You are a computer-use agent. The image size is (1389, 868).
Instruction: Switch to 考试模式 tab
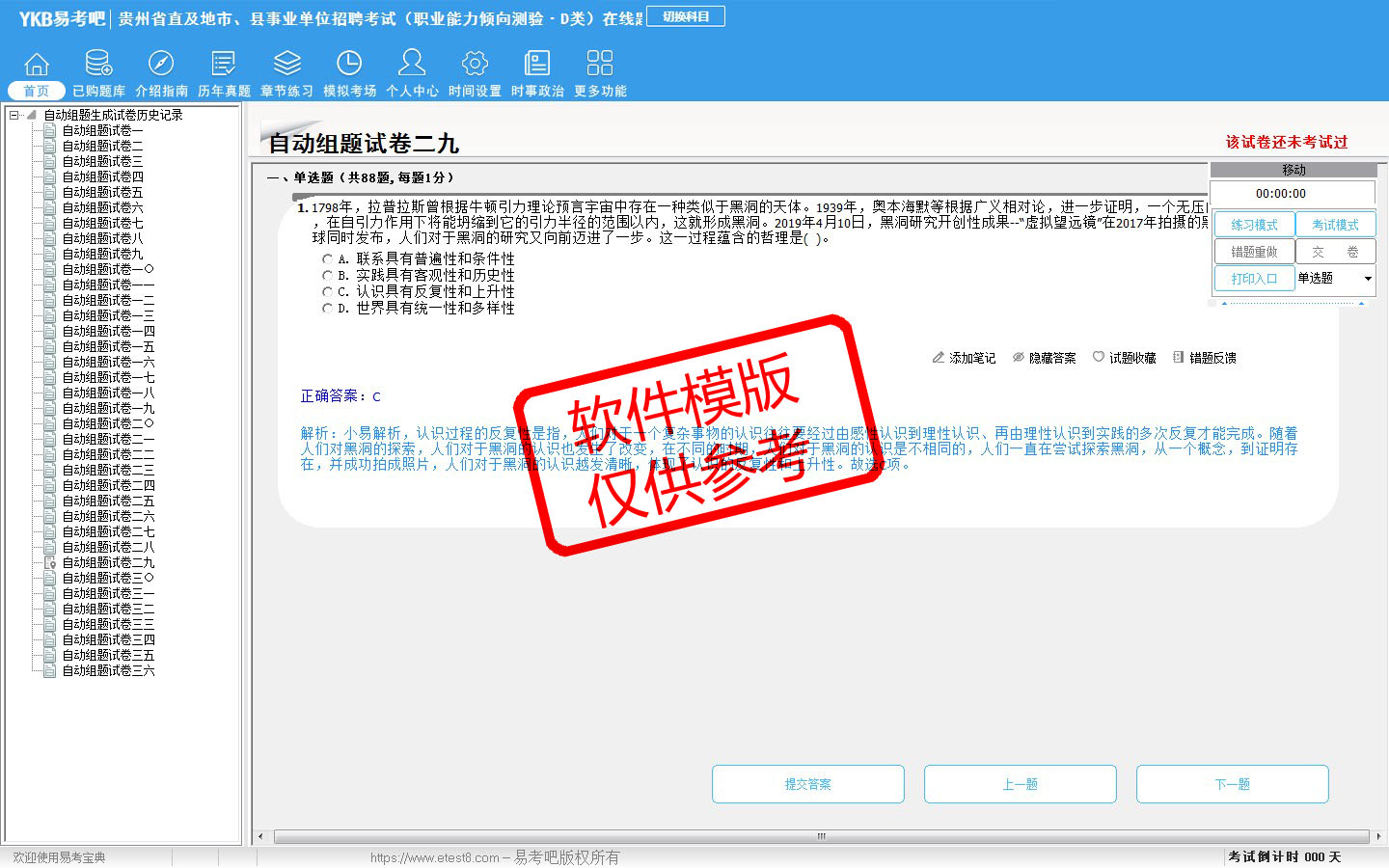click(1335, 225)
